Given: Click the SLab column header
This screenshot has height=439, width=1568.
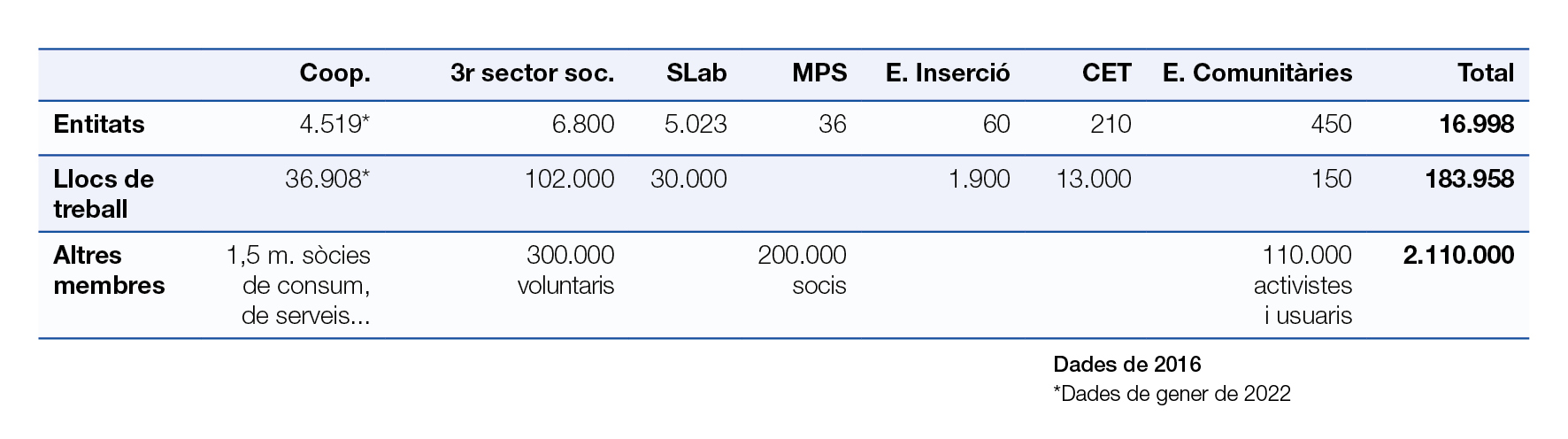Looking at the screenshot, I should click(x=696, y=73).
